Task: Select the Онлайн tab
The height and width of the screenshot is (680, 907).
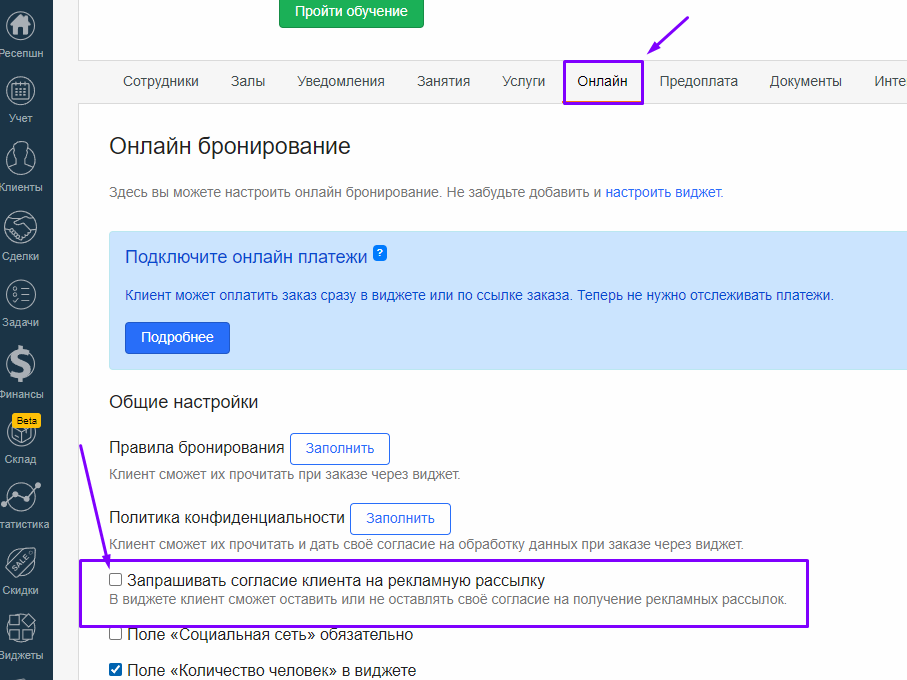Action: (602, 82)
